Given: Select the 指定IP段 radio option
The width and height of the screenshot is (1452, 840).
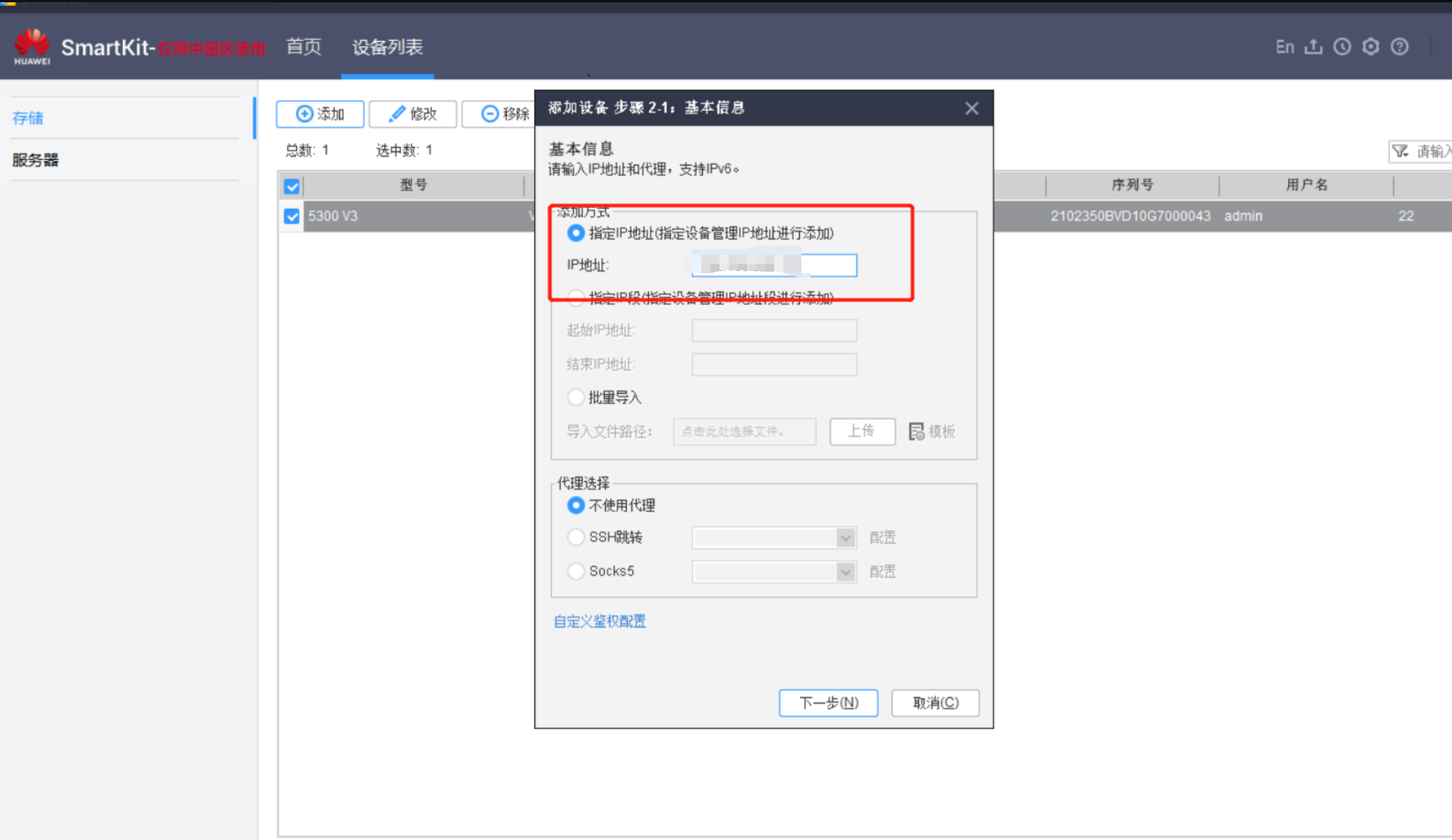Looking at the screenshot, I should click(x=575, y=297).
